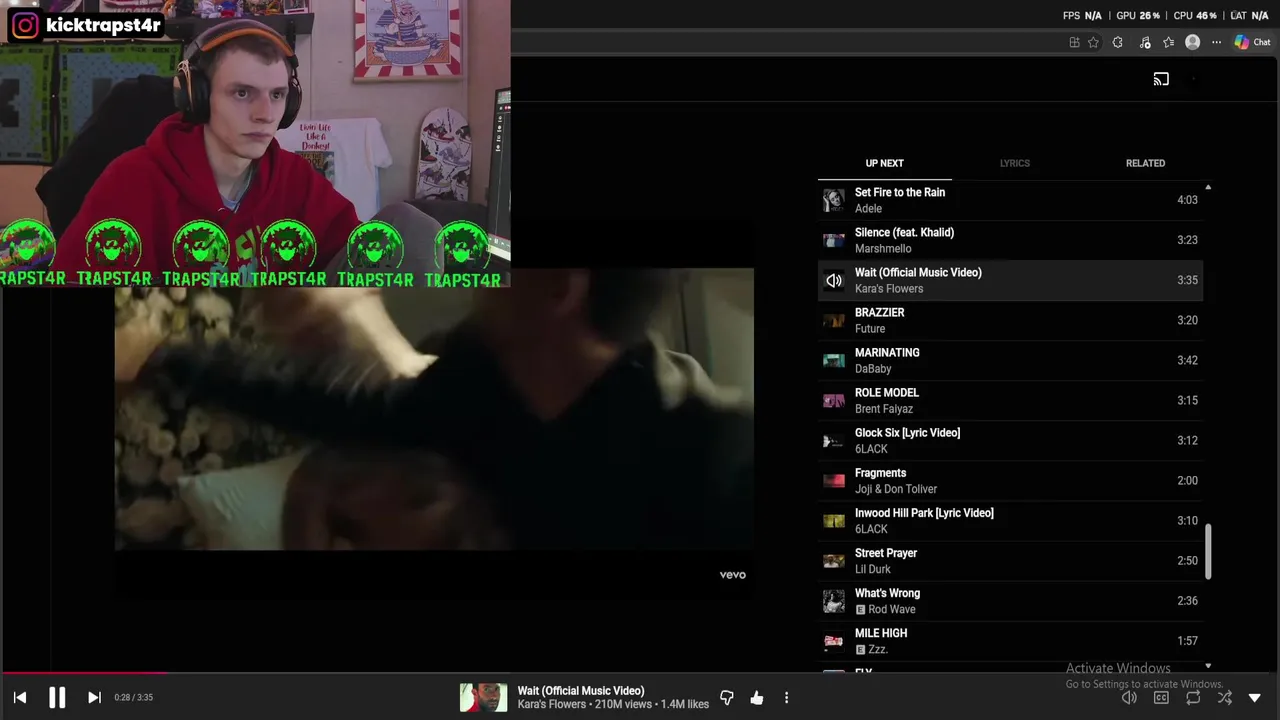Screen dimensions: 1280x720
Task: Click the 0:28 / 3:35 time display
Action: [x=133, y=697]
